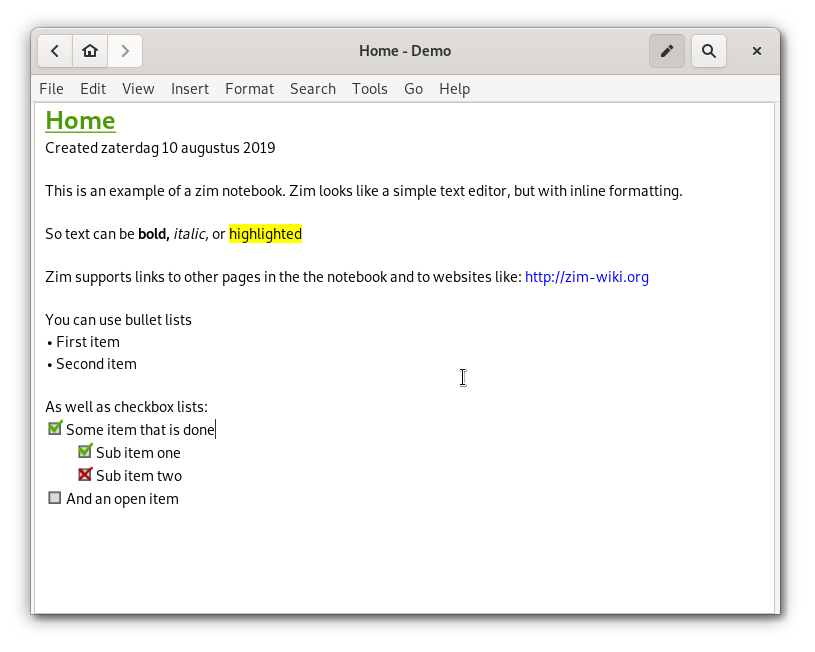Open the Search menu
815x652 pixels.
313,89
